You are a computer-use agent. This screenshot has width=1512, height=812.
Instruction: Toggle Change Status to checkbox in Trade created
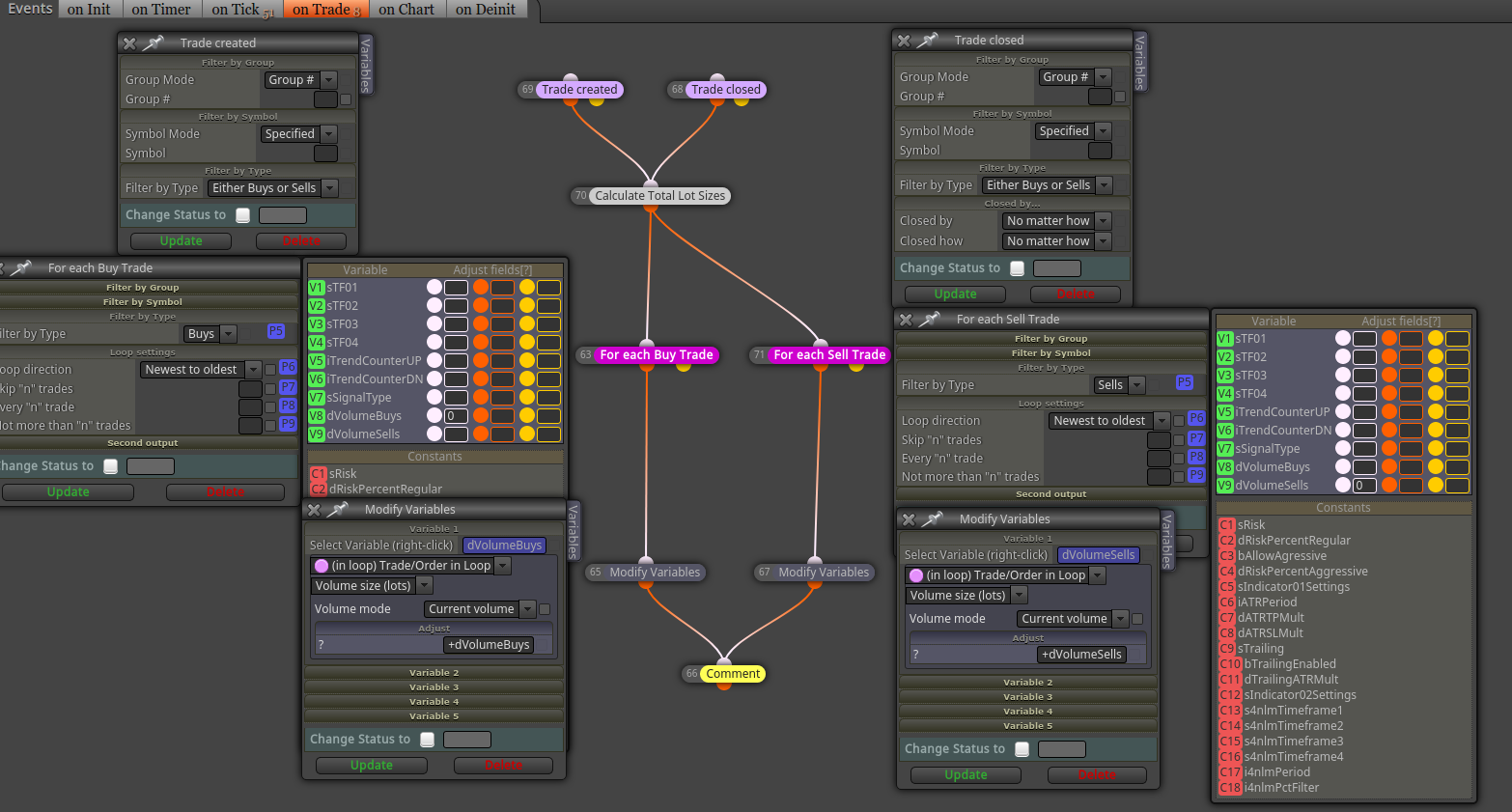243,215
